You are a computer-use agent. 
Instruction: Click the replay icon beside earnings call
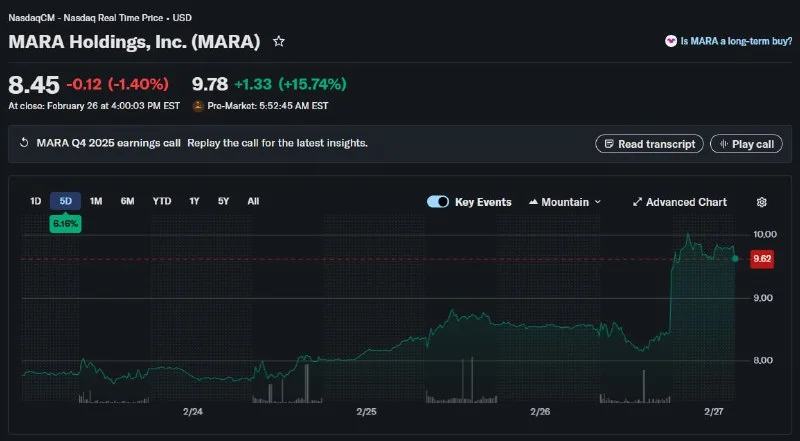(x=23, y=143)
